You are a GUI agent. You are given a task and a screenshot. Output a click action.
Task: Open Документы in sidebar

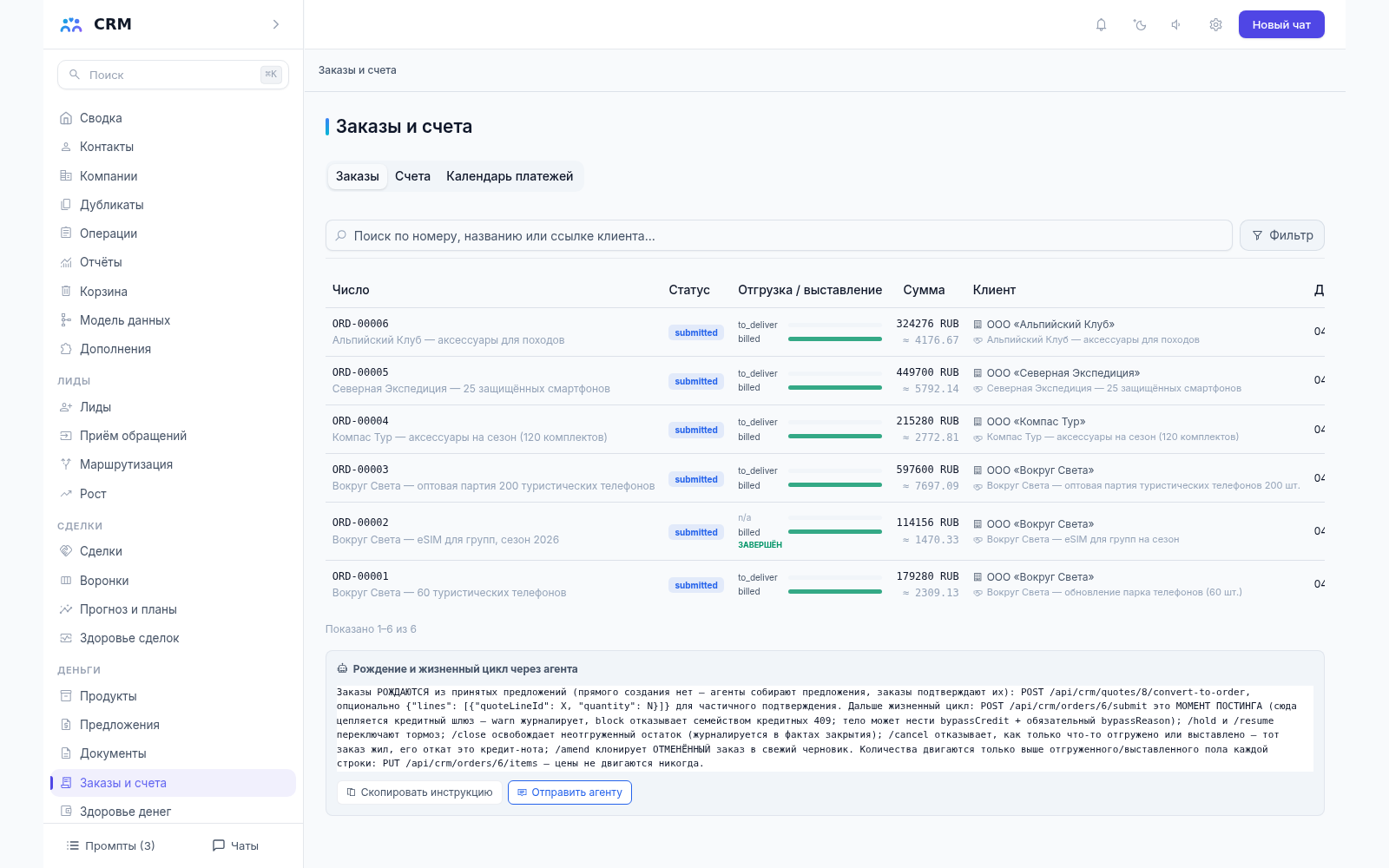click(173, 753)
